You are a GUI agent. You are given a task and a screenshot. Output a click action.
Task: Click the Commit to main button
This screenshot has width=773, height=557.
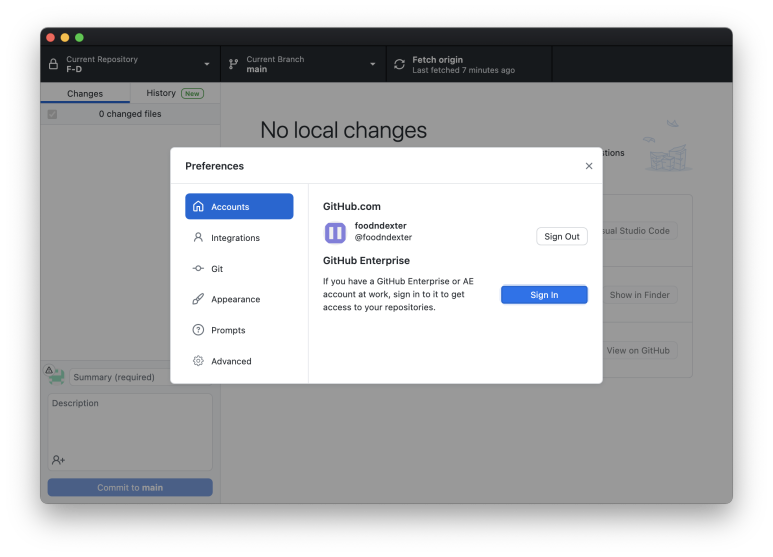click(x=130, y=487)
